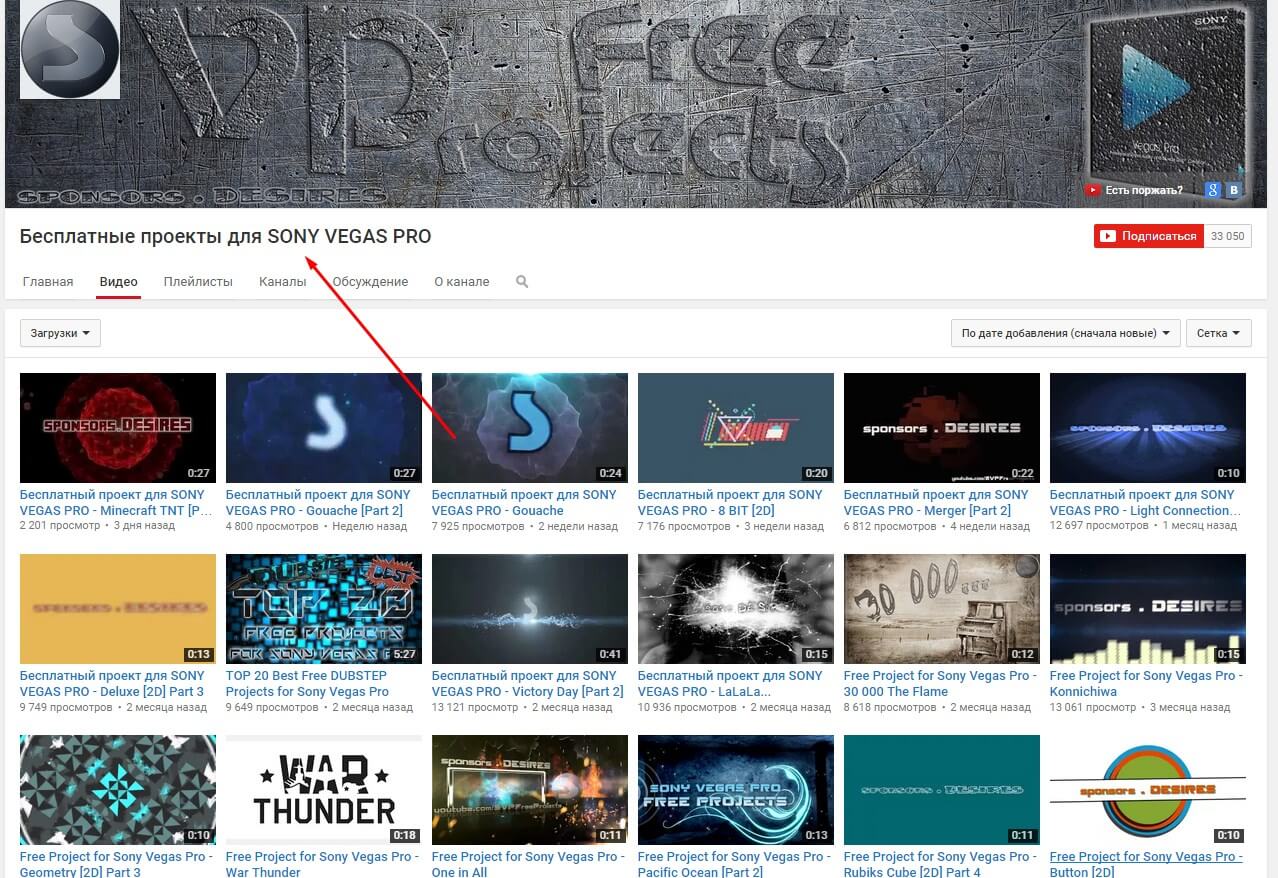The height and width of the screenshot is (878, 1278).
Task: Open the Light Connection video thumbnail
Action: (1148, 428)
